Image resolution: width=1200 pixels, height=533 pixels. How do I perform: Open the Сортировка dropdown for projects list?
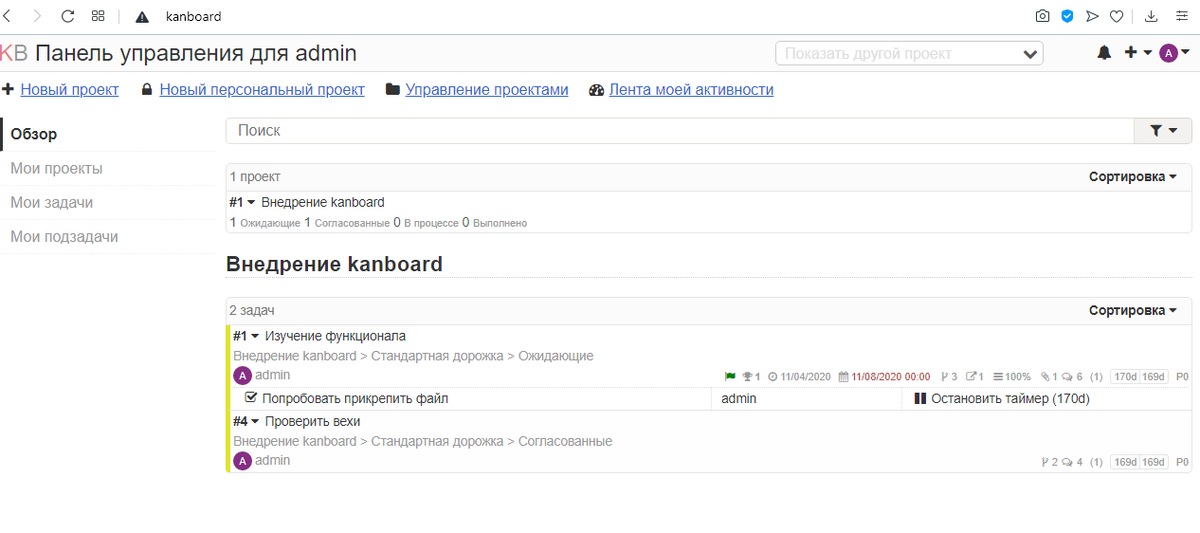(x=1133, y=177)
